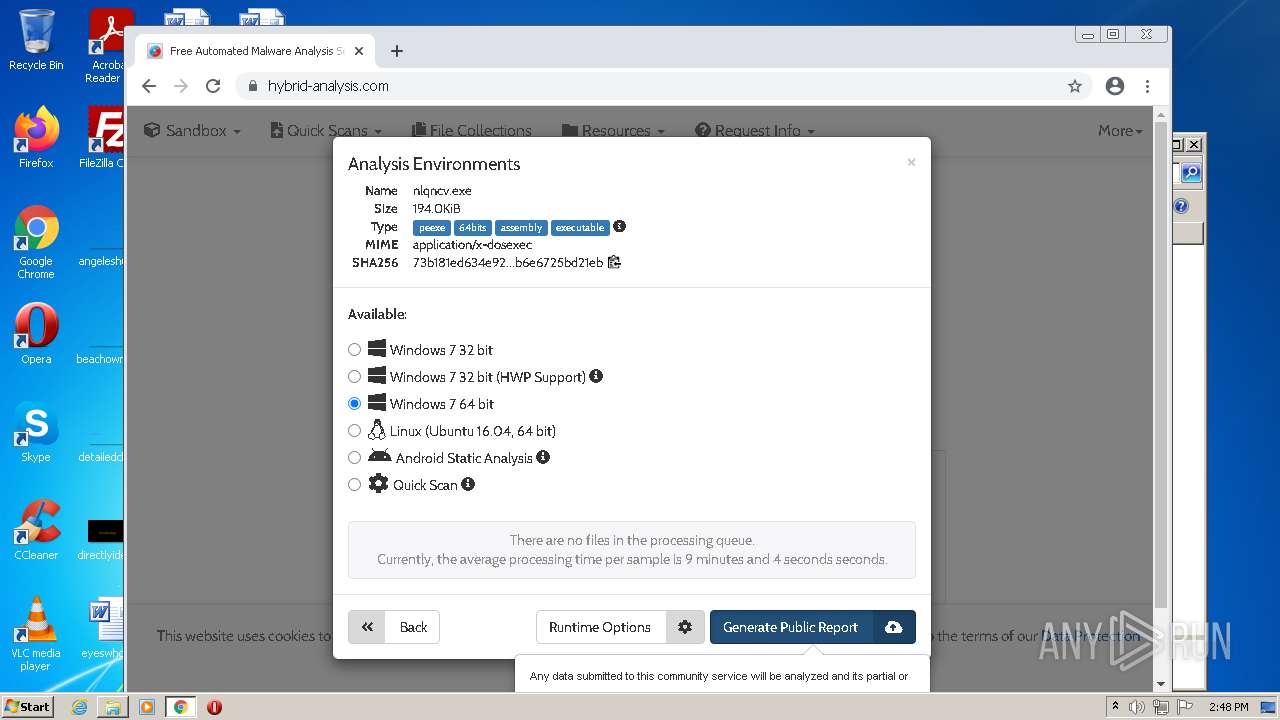This screenshot has width=1280, height=720.
Task: Copy the SHA256 hash via clipboard icon
Action: coord(614,262)
